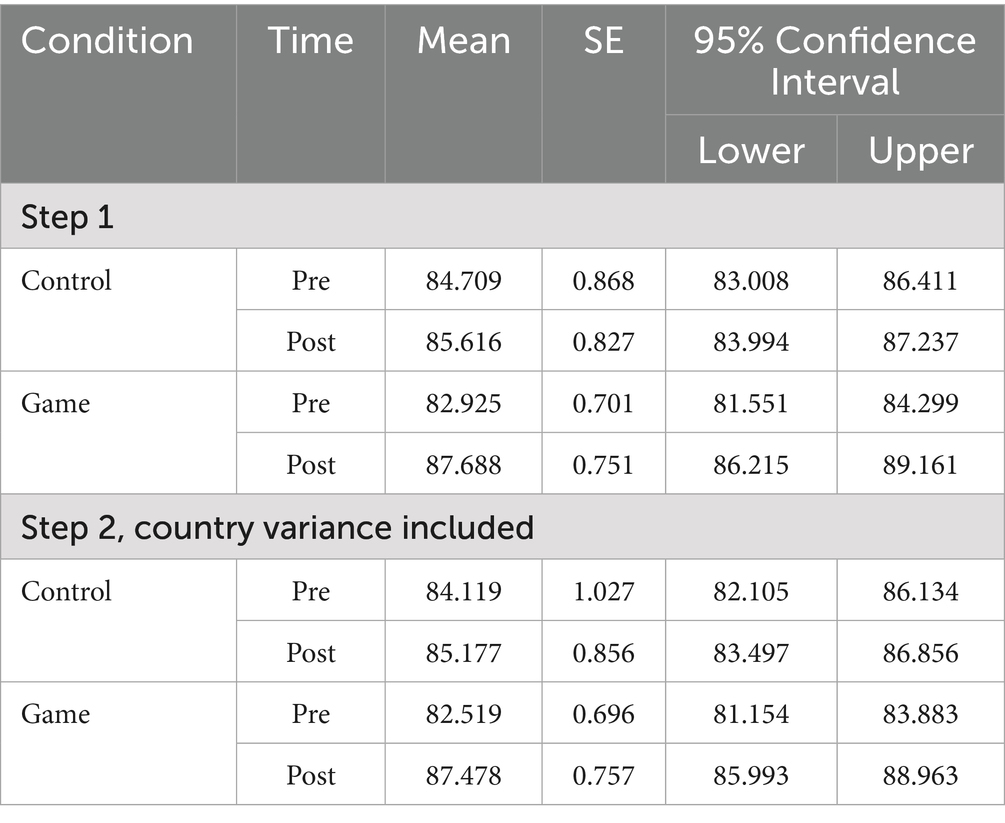This screenshot has width=1005, height=823.
Task: Click the lower bound value 81.551
Action: 750,404
